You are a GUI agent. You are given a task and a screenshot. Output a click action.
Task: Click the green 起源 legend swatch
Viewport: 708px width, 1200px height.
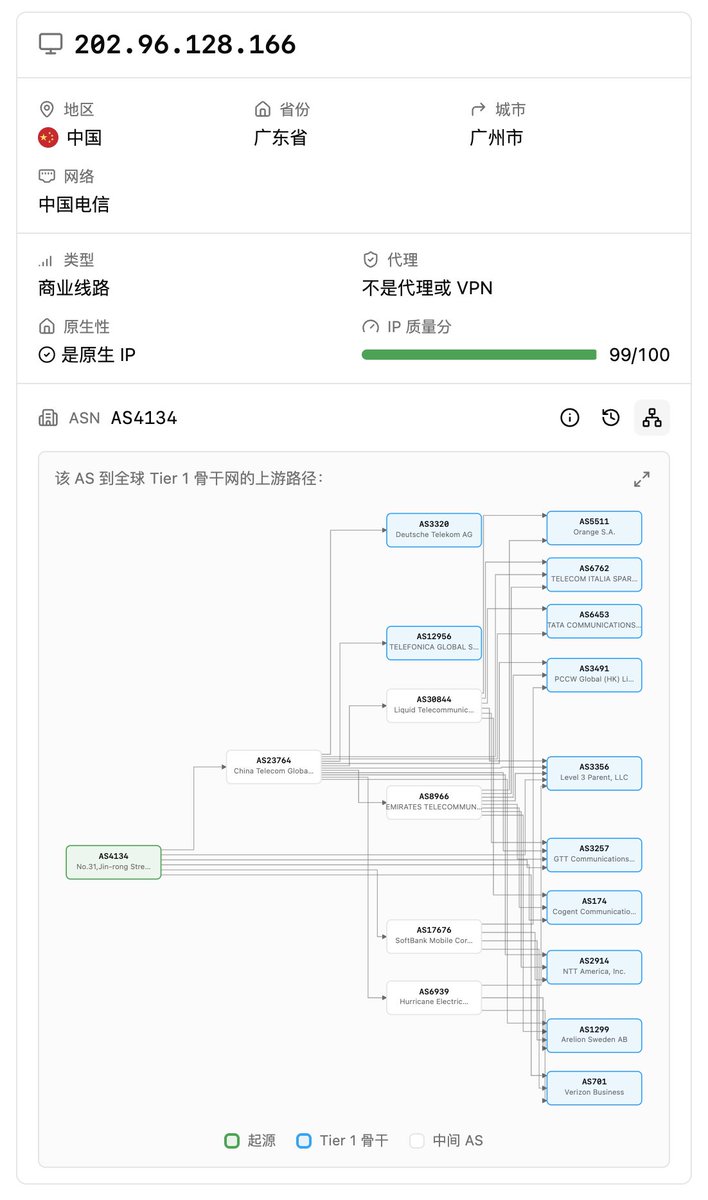(232, 1140)
